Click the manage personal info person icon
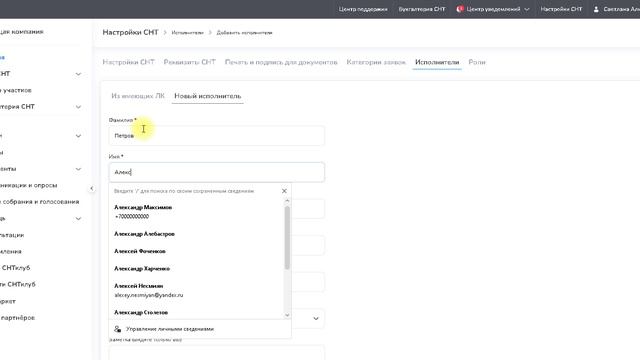This screenshot has width=640, height=360. (118, 329)
